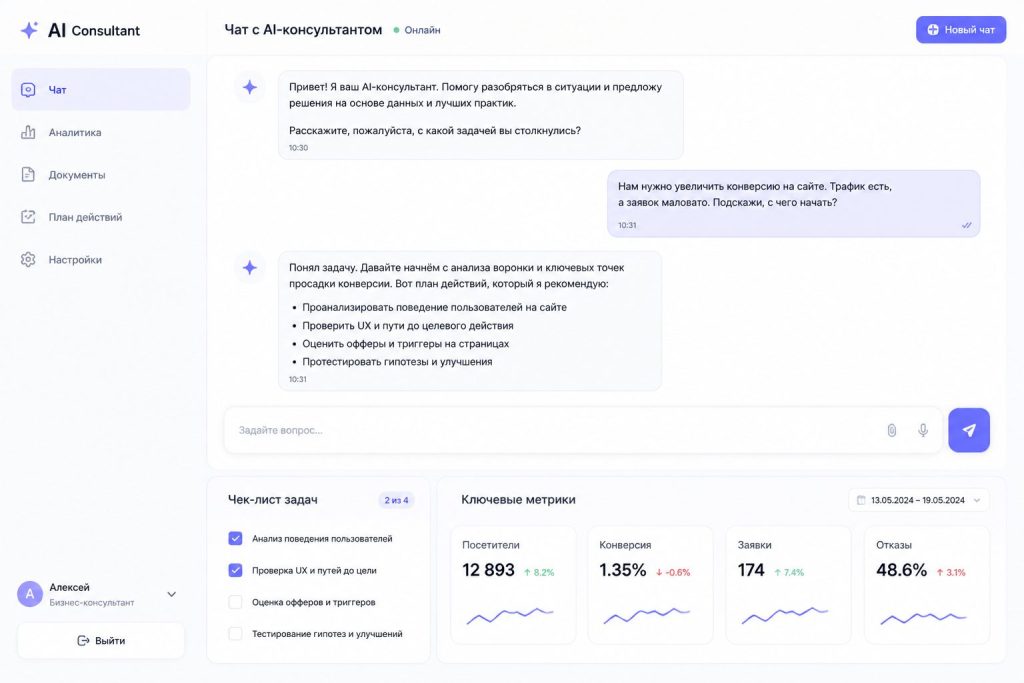The height and width of the screenshot is (683, 1024).
Task: Check Тестирование гипотез и улучшений
Action: pyautogui.click(x=236, y=633)
